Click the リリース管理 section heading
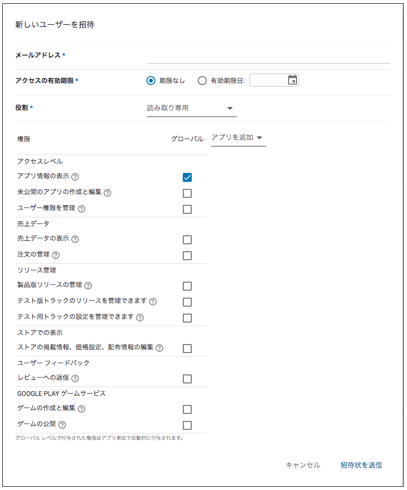The height and width of the screenshot is (490, 407). tap(37, 270)
